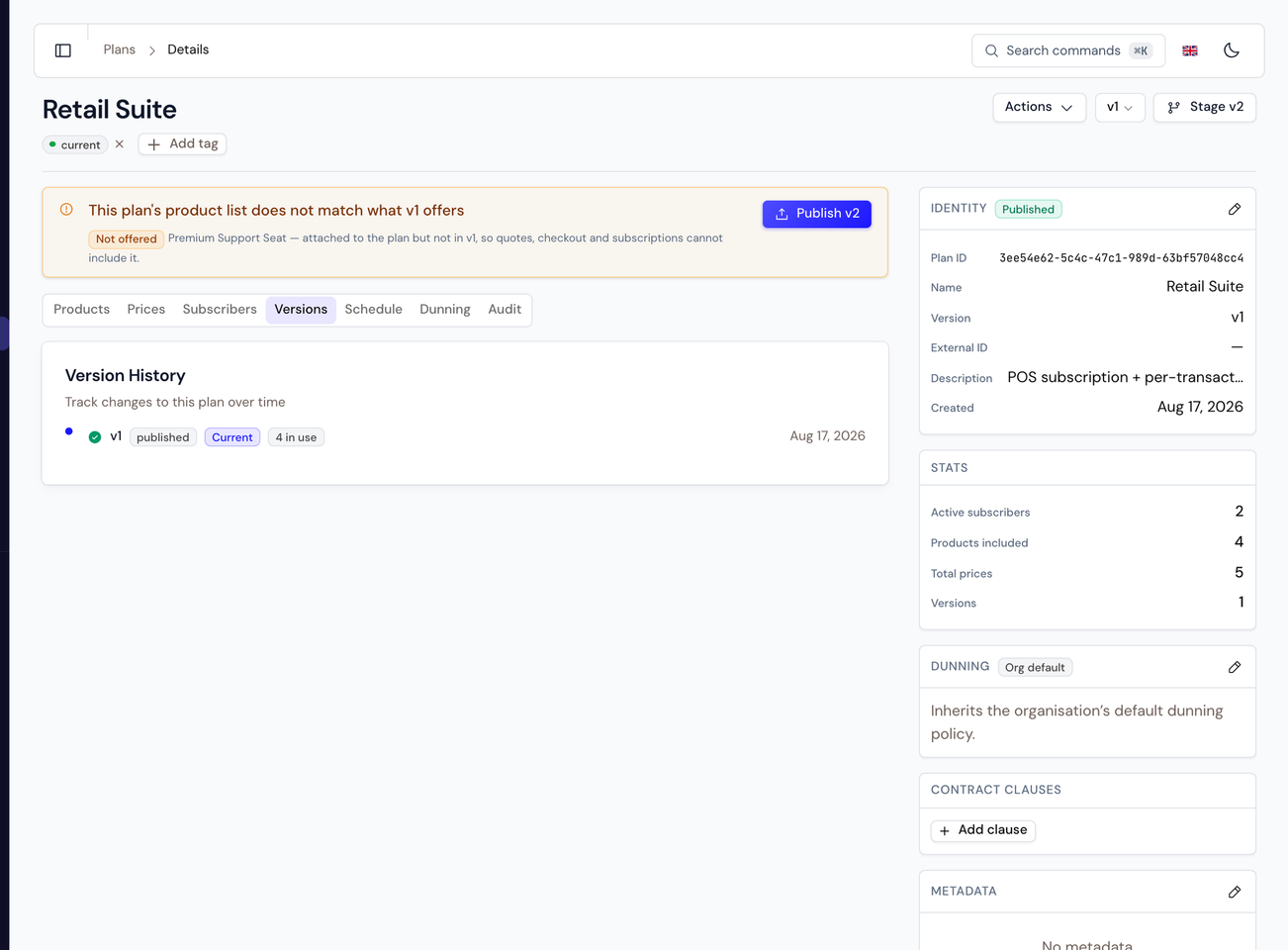1288x950 pixels.
Task: Remove the current tag with X
Action: point(120,144)
